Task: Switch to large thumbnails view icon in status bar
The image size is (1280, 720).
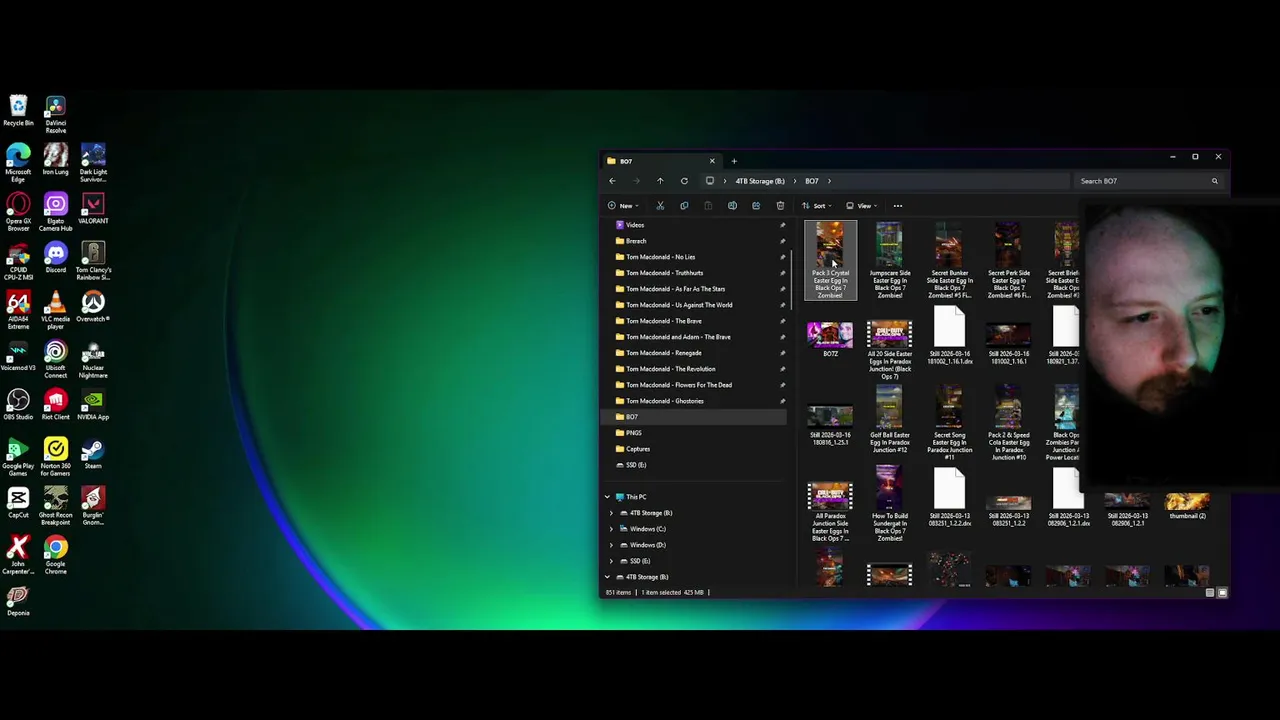Action: (x=1222, y=593)
